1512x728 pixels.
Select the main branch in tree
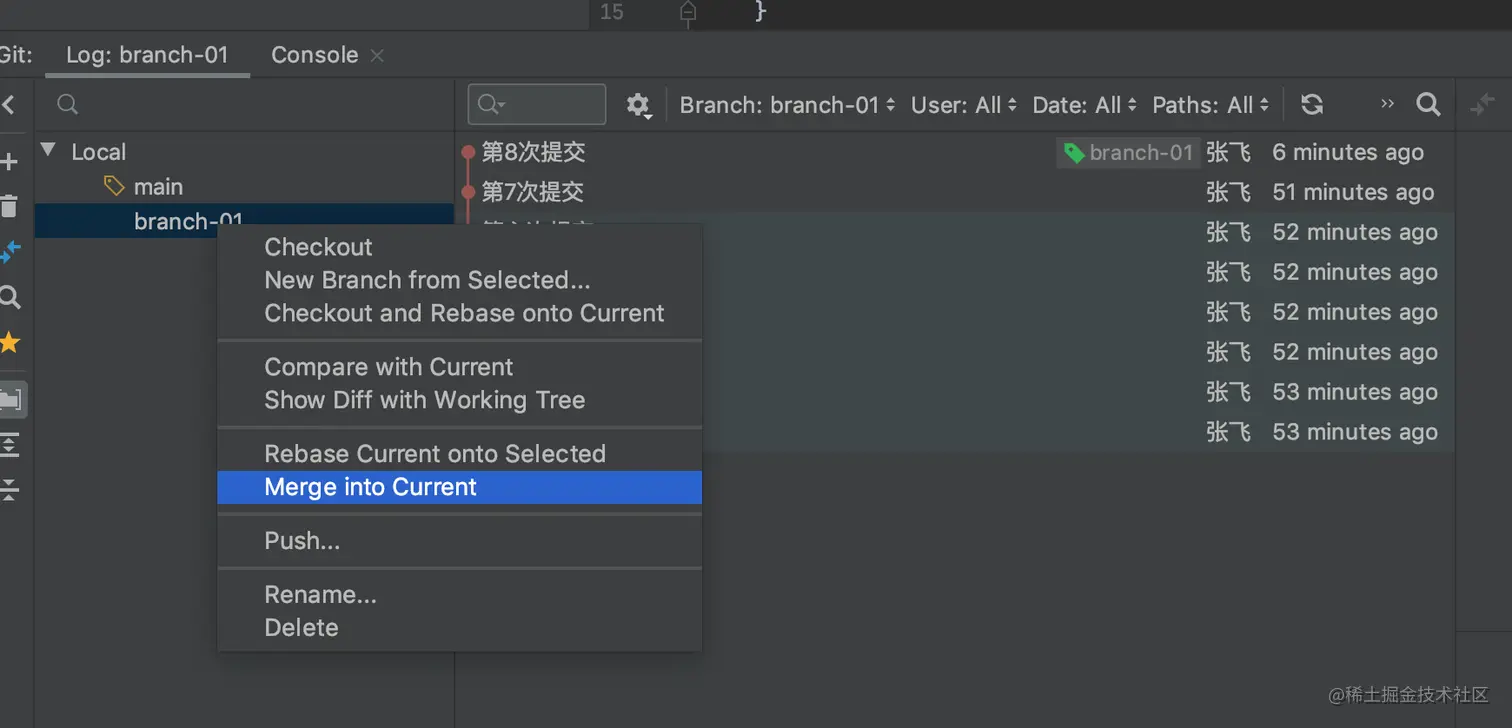point(158,187)
